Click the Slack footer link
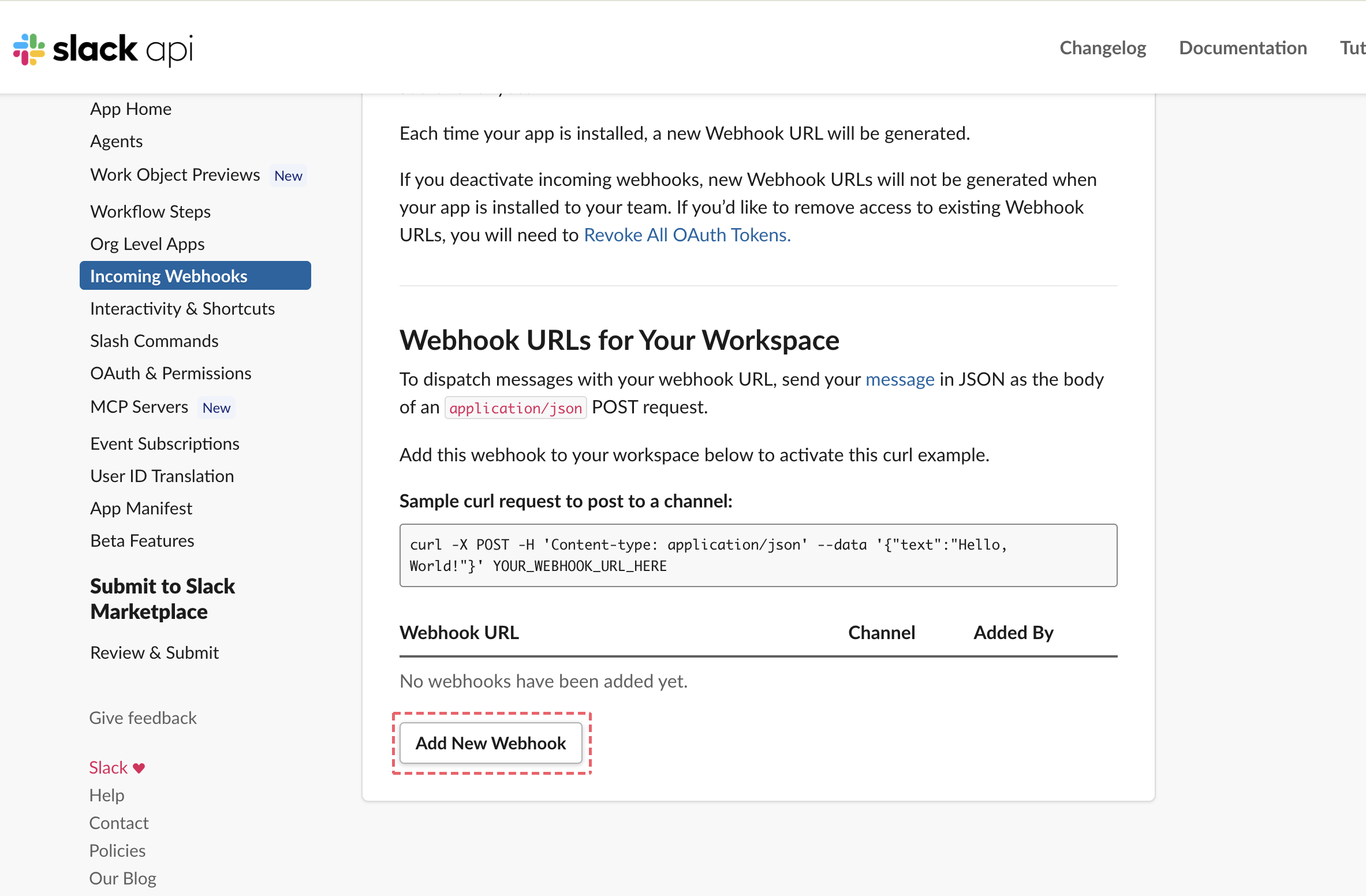 [109, 767]
